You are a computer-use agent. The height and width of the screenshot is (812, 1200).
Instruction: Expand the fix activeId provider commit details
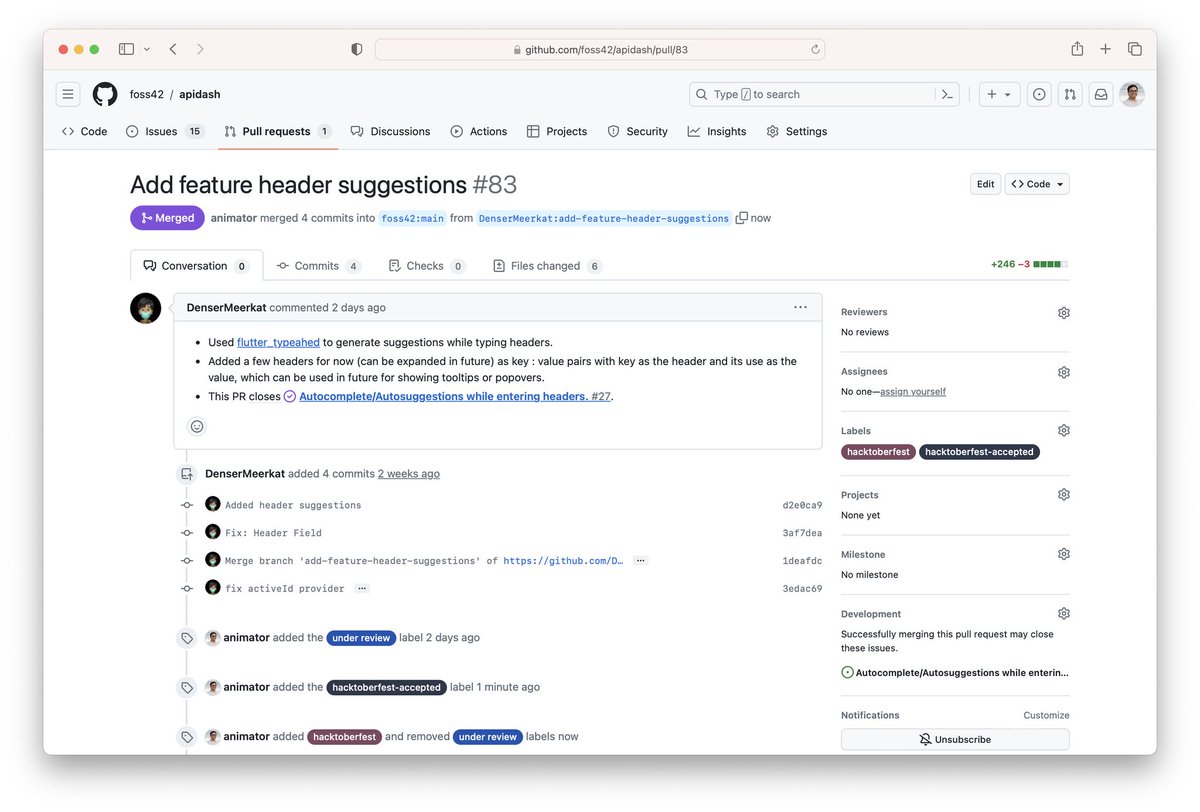click(x=362, y=589)
